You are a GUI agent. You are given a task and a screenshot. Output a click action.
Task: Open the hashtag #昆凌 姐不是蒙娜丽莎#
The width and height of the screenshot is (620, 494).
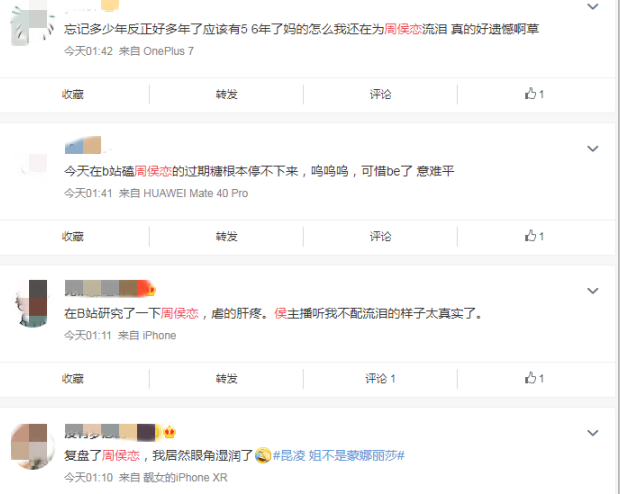pos(339,456)
